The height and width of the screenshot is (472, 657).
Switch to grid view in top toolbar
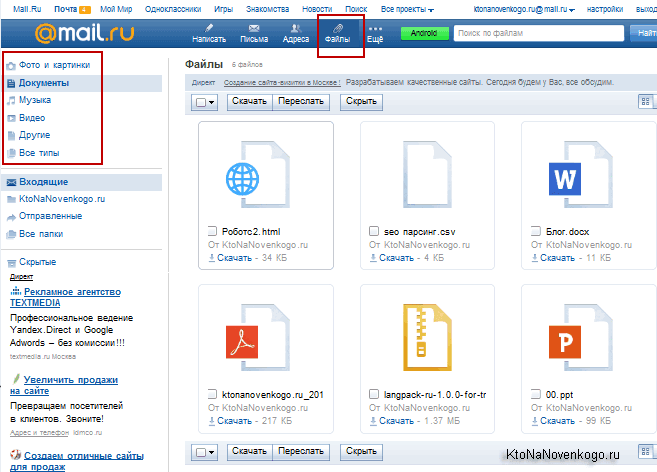point(645,101)
